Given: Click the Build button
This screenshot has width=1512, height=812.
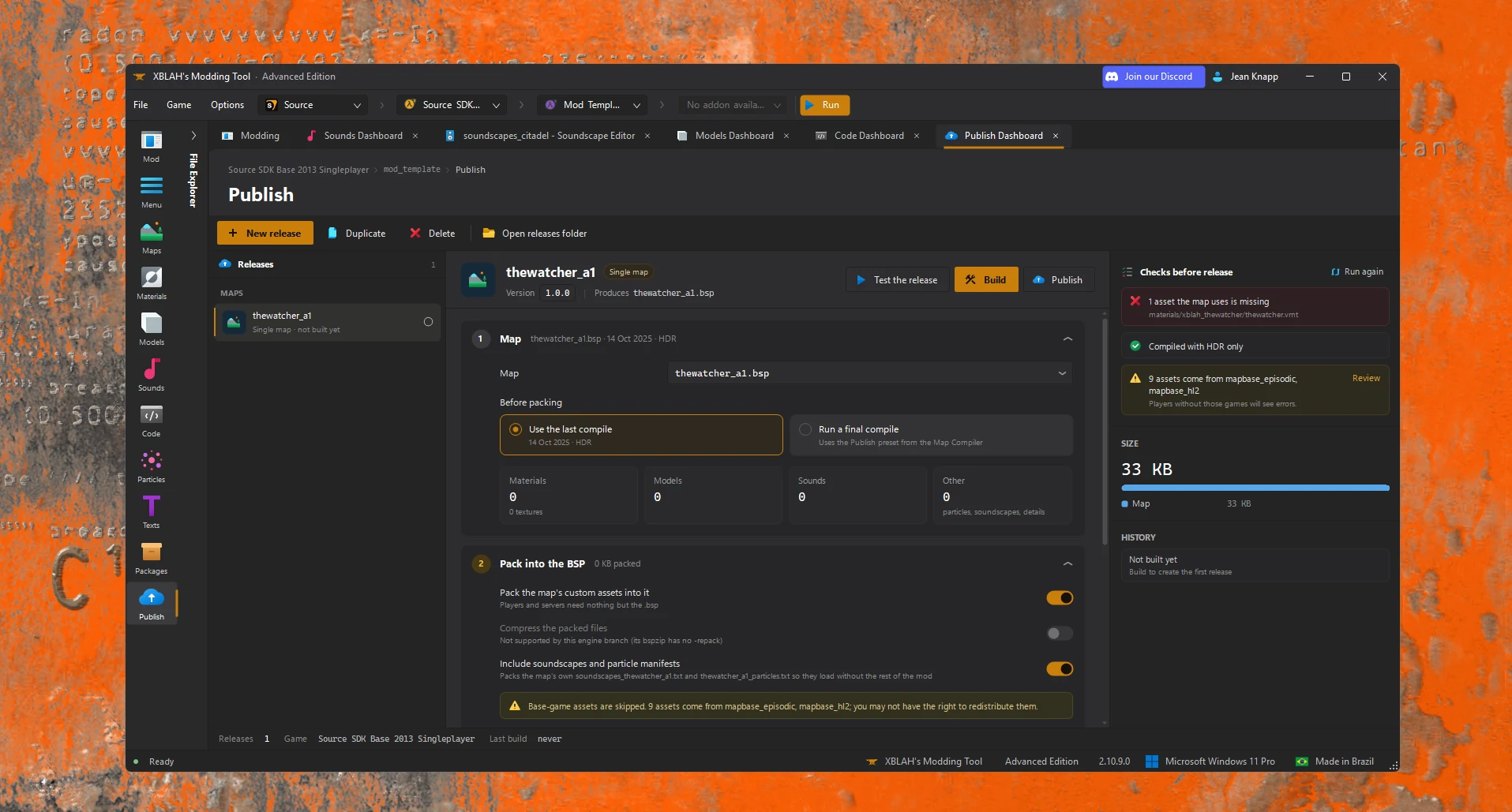Looking at the screenshot, I should click(x=986, y=280).
